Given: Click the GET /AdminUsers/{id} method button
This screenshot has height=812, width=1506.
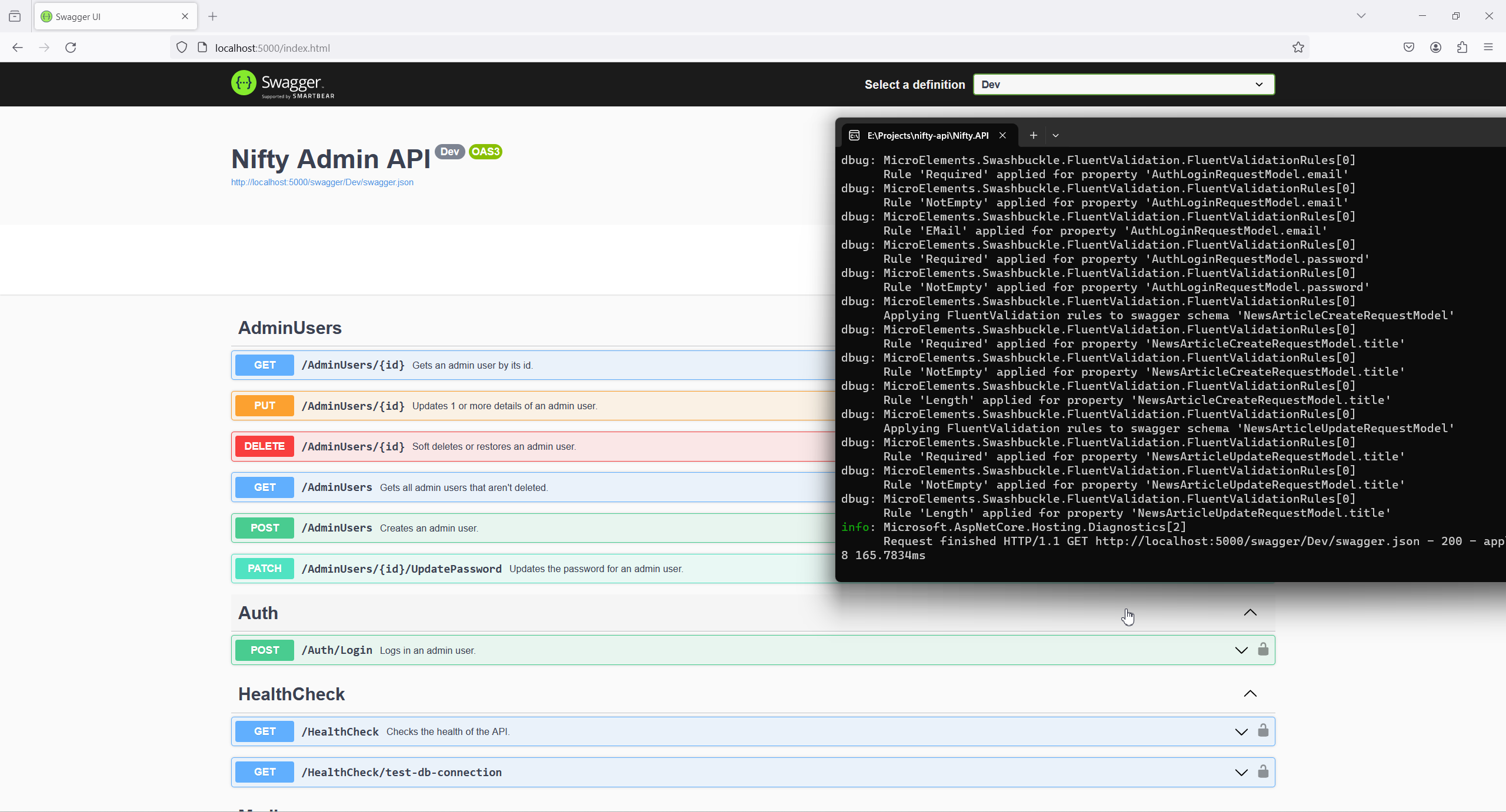Looking at the screenshot, I should tap(265, 365).
